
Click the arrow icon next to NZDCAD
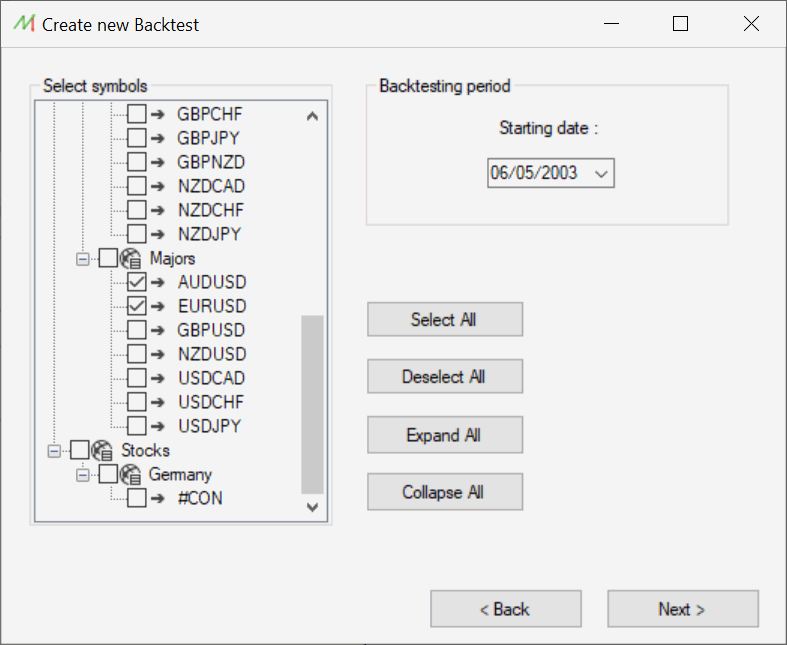pos(158,186)
